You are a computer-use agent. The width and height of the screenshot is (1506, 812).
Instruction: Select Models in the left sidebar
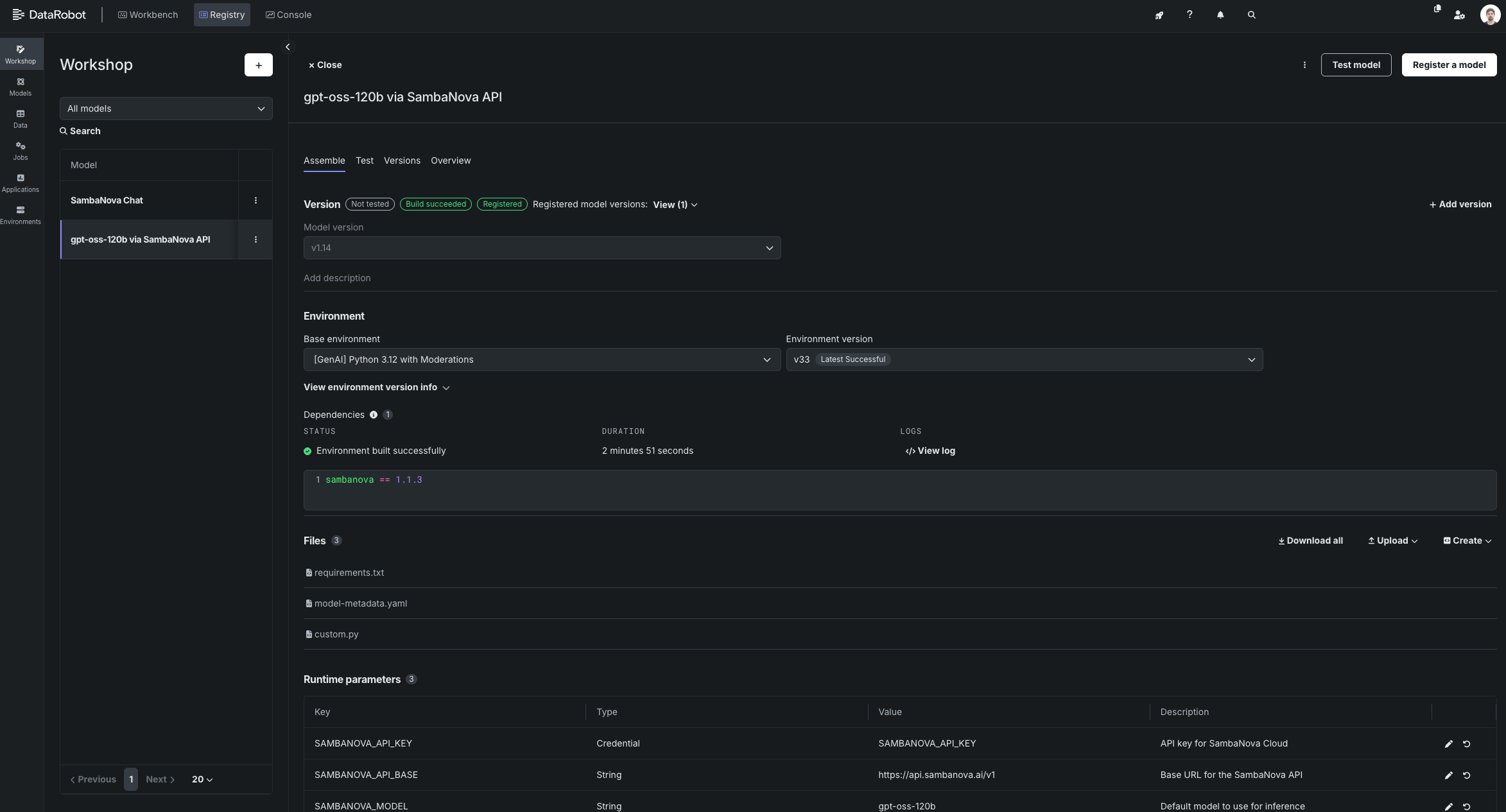20,87
